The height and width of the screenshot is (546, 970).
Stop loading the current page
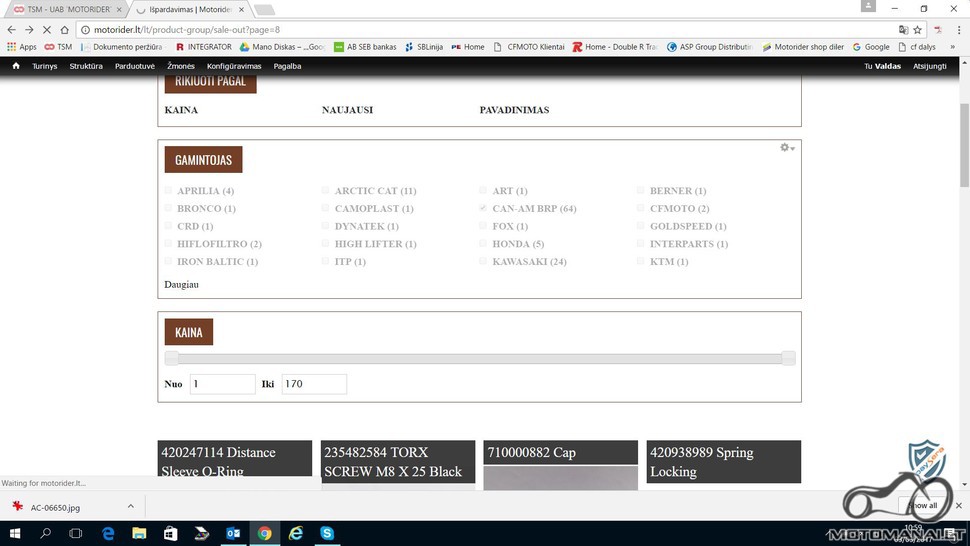46,30
